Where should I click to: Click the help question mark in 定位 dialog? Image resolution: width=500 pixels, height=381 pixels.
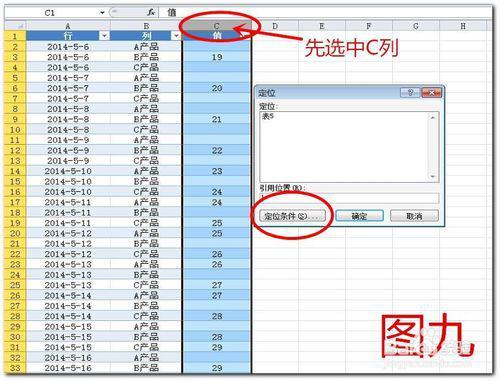pos(410,92)
